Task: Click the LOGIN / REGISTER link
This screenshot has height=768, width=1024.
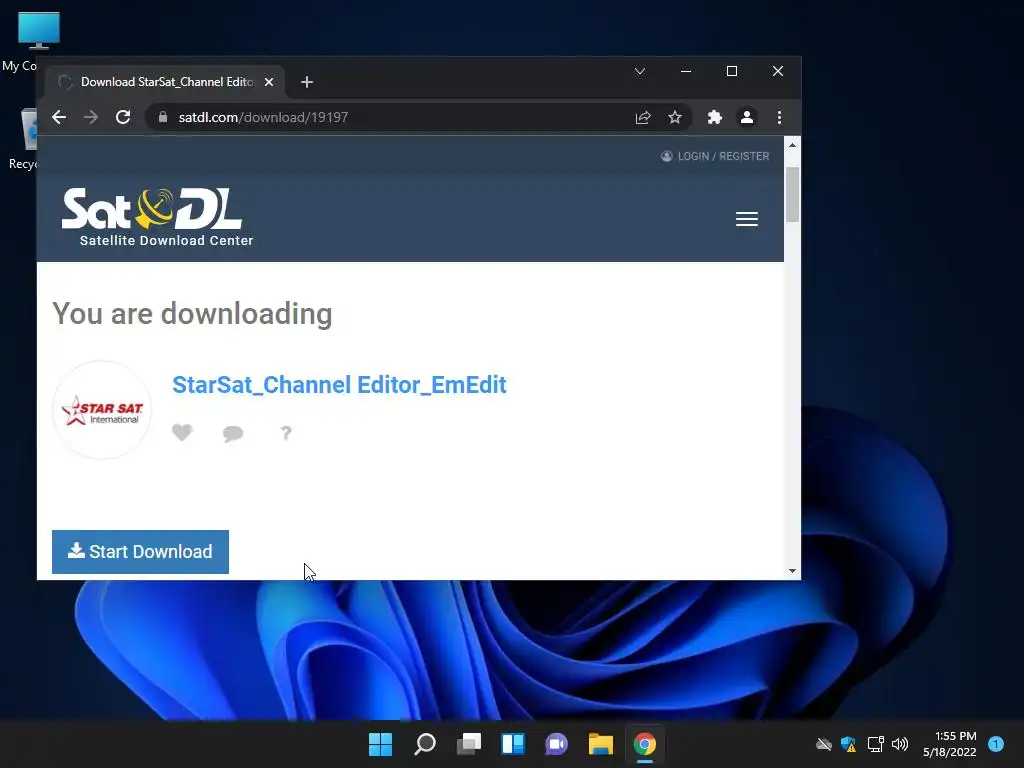Action: (x=715, y=156)
